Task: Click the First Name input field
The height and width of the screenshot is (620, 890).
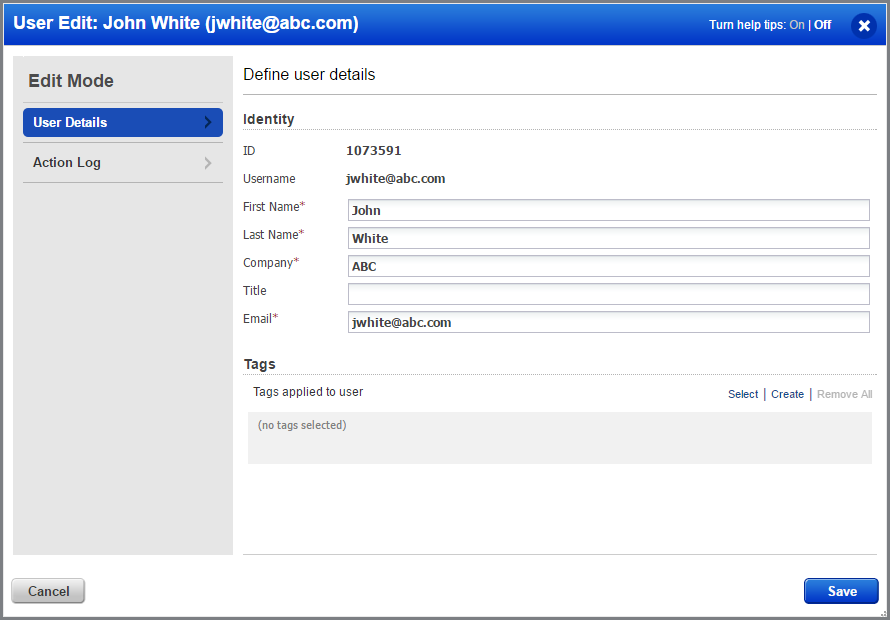Action: pyautogui.click(x=608, y=210)
